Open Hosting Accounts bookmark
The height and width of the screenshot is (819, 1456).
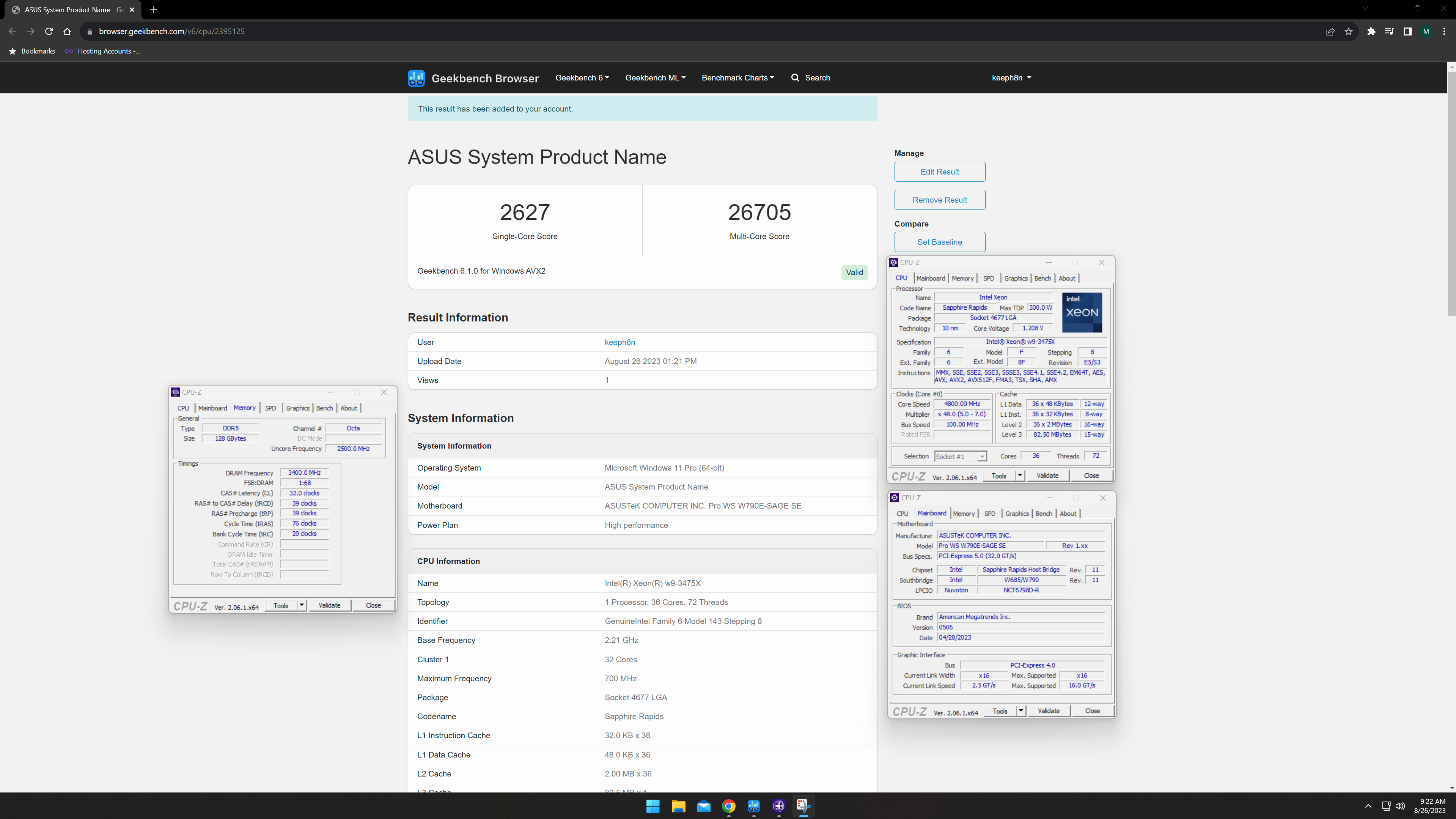pyautogui.click(x=103, y=51)
